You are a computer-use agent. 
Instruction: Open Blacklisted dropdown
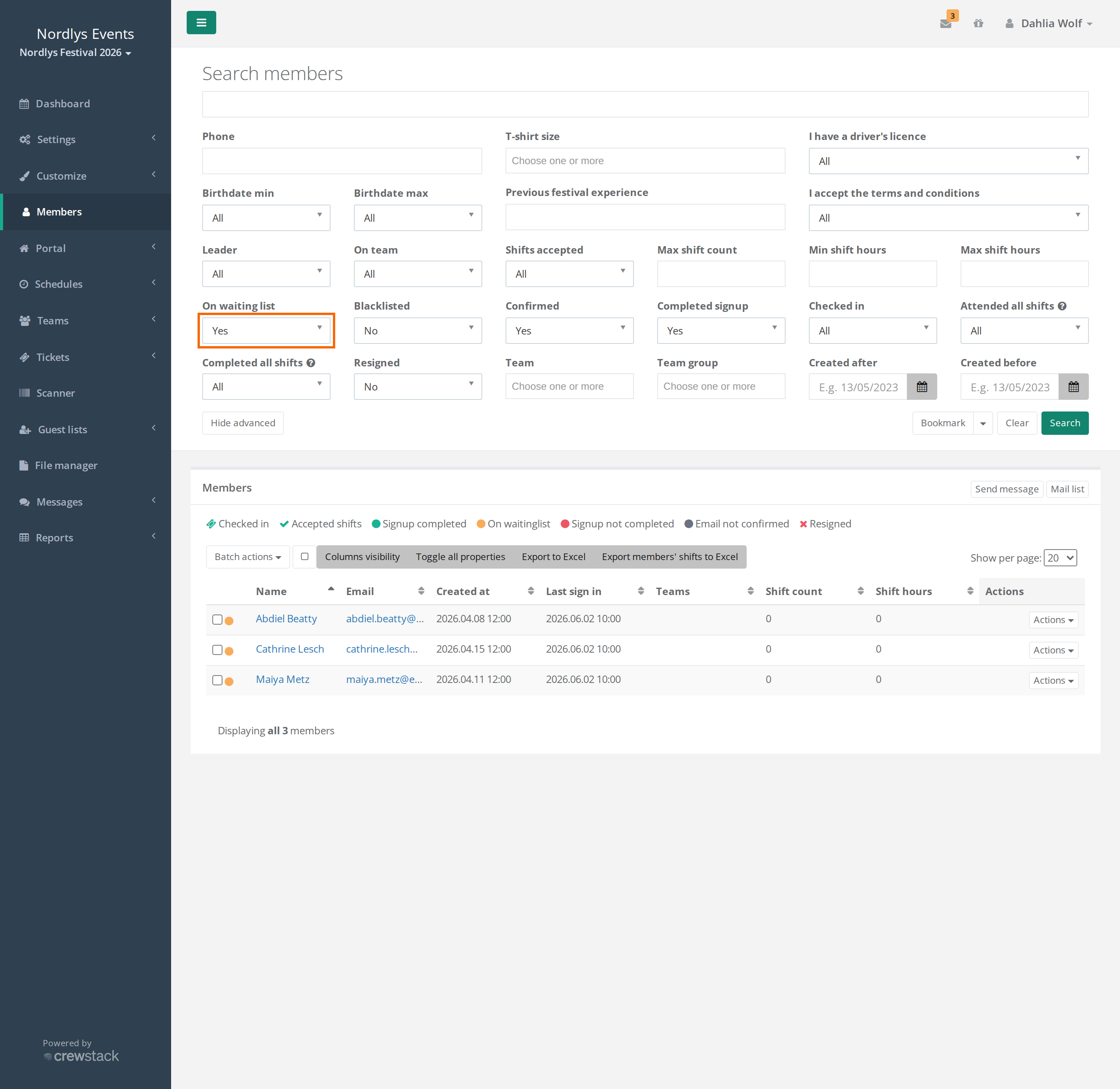pyautogui.click(x=418, y=331)
